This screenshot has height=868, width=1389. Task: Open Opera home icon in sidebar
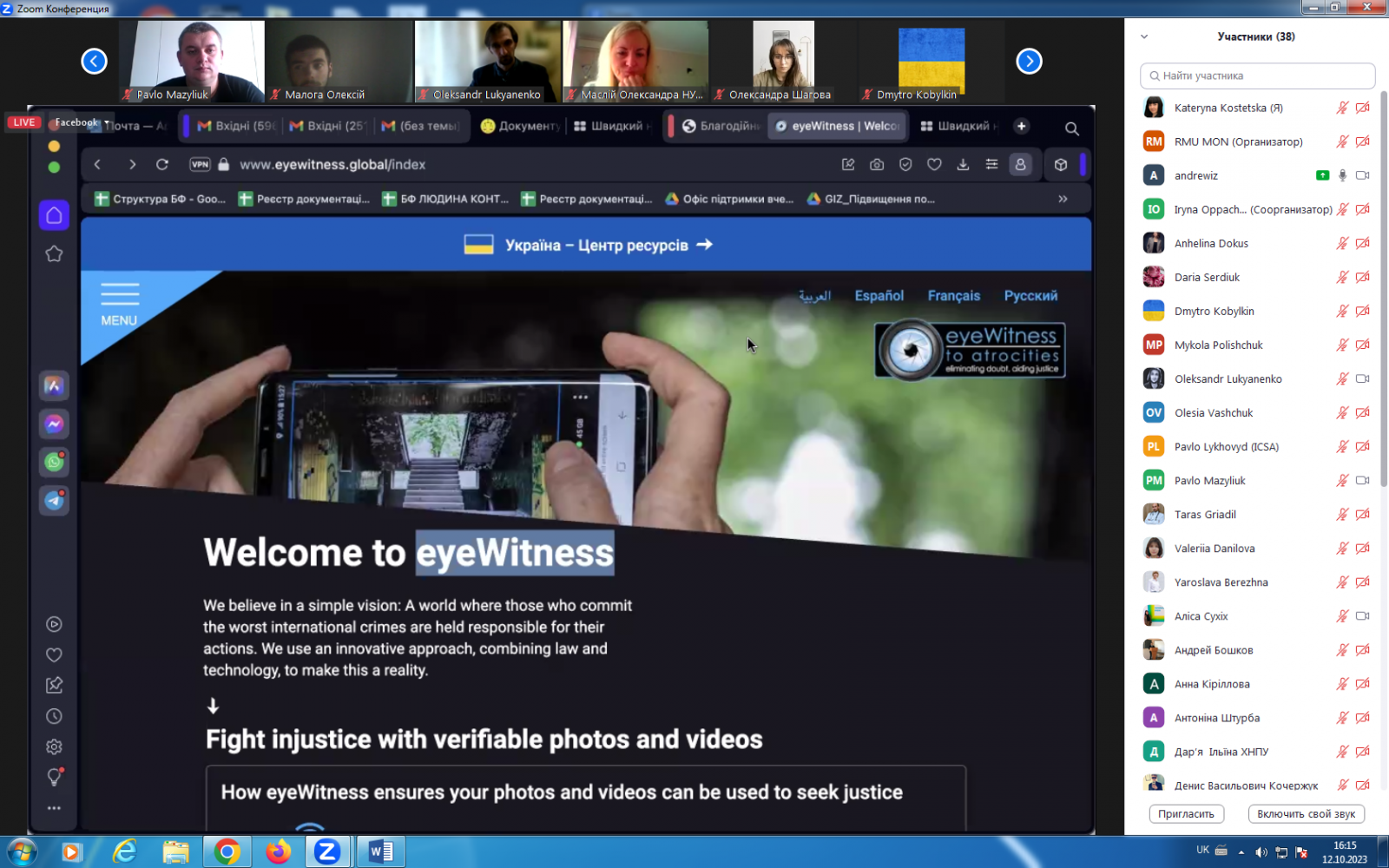(x=54, y=215)
